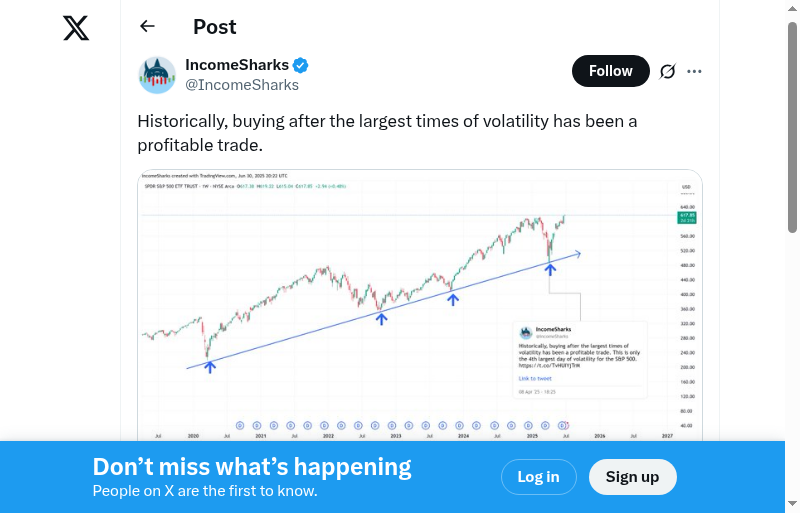The image size is (800, 513).
Task: Open Grok explain post icon
Action: [667, 71]
